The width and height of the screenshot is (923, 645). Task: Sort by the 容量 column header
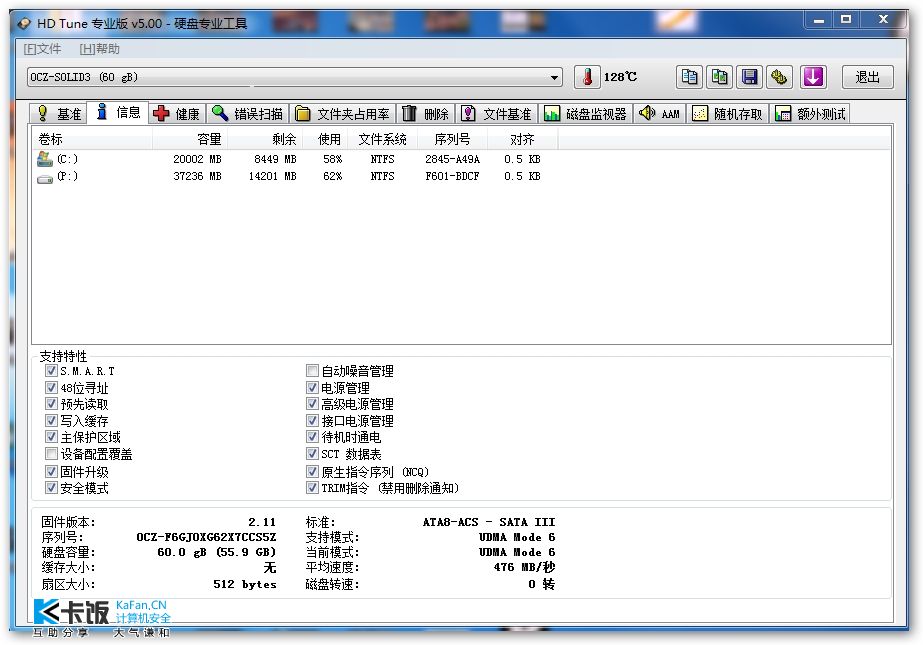click(x=190, y=139)
